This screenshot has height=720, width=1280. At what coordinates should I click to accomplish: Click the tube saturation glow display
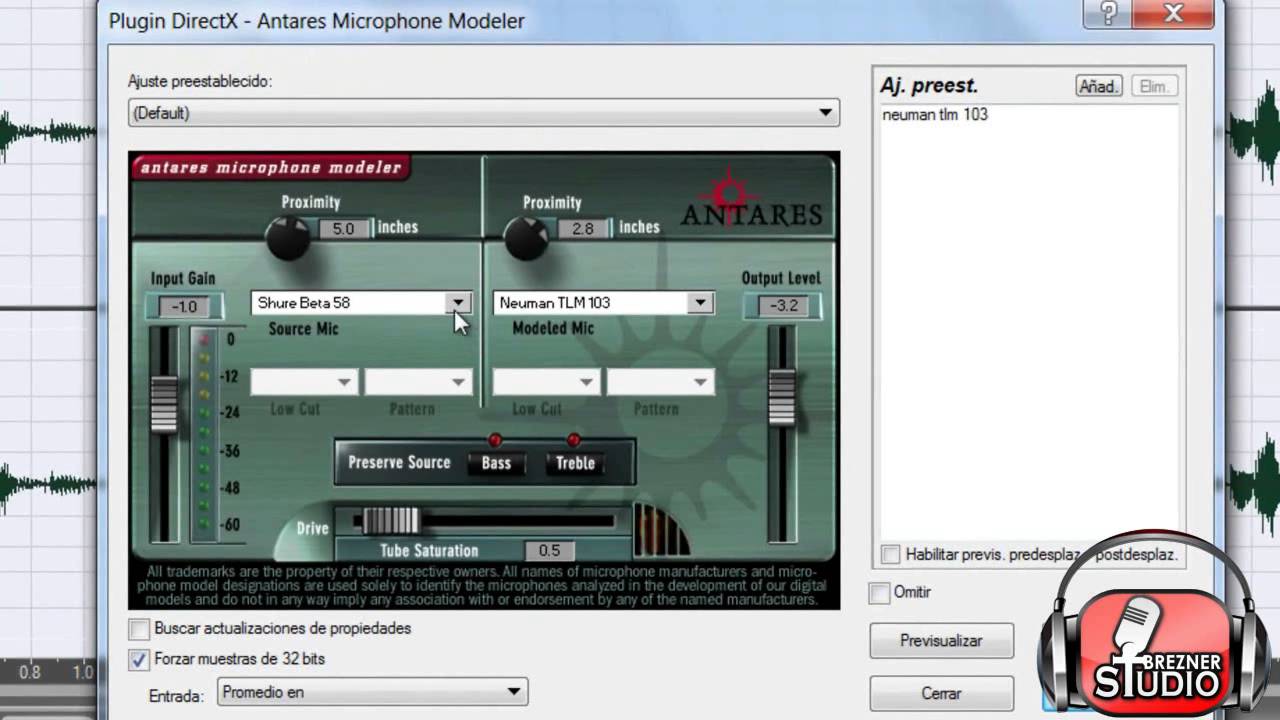[x=660, y=530]
